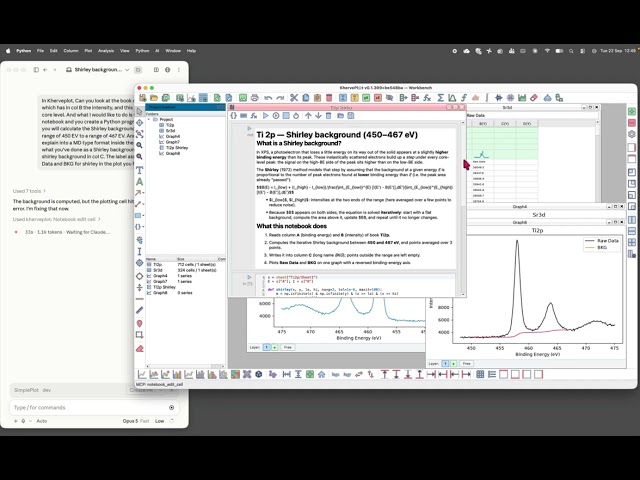Expand 'Used kherveplot: Notebook edit cell' entry

57,219
